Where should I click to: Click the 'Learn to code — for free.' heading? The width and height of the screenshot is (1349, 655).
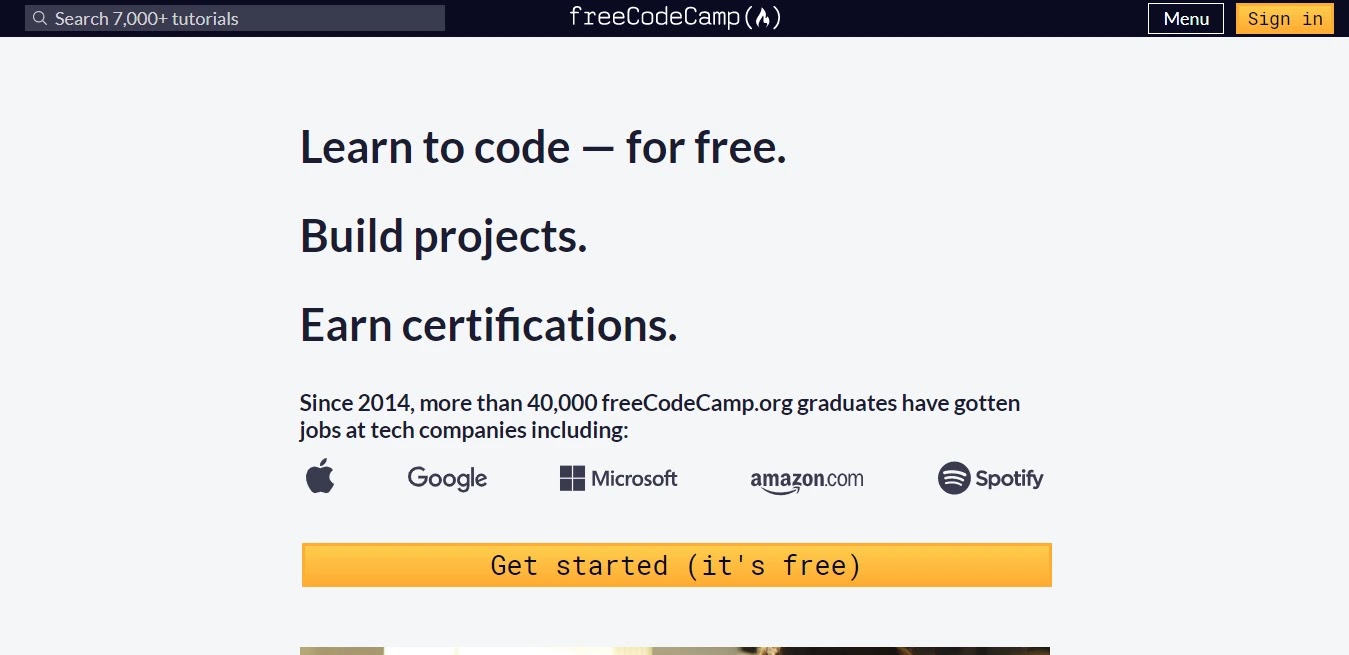point(543,147)
